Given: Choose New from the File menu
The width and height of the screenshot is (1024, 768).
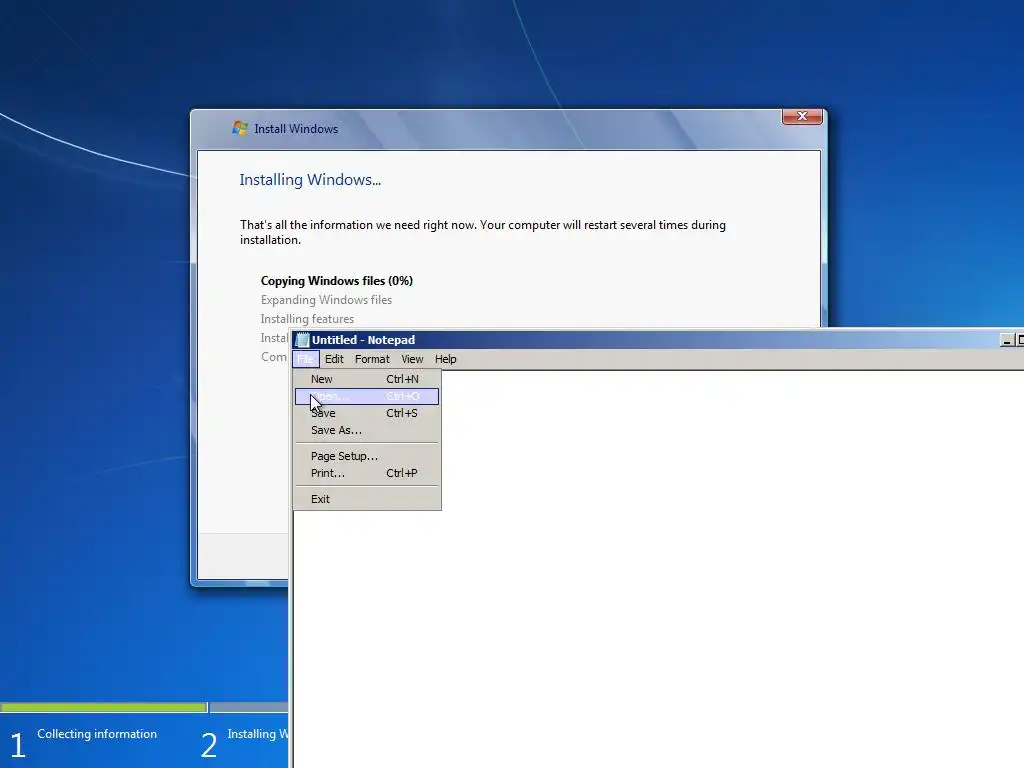Looking at the screenshot, I should click(x=366, y=379).
